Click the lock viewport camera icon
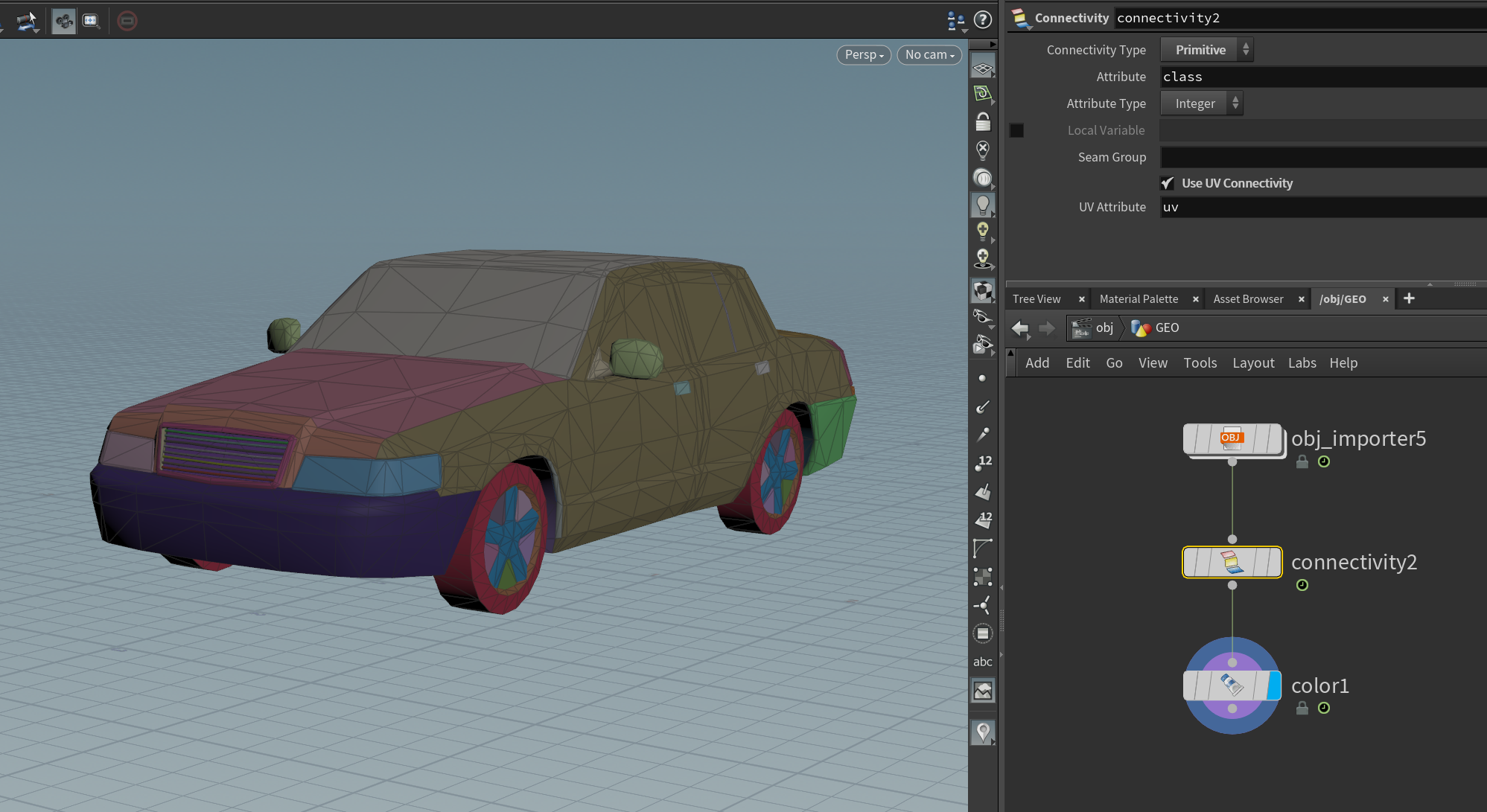This screenshot has width=1487, height=812. (x=982, y=122)
